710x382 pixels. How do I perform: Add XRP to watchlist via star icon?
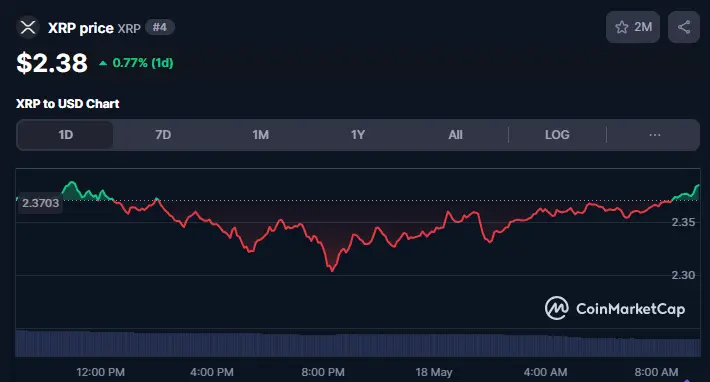pos(622,27)
